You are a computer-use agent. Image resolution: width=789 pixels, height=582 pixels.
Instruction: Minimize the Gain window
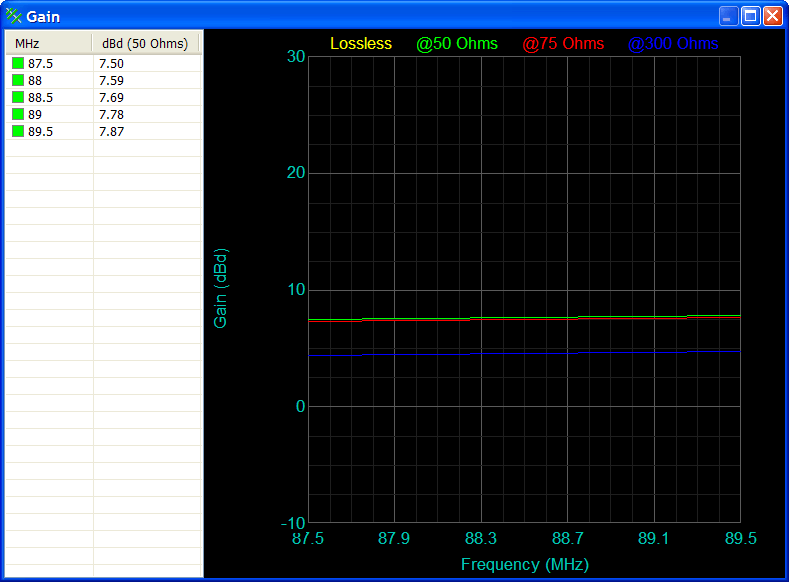coord(728,16)
